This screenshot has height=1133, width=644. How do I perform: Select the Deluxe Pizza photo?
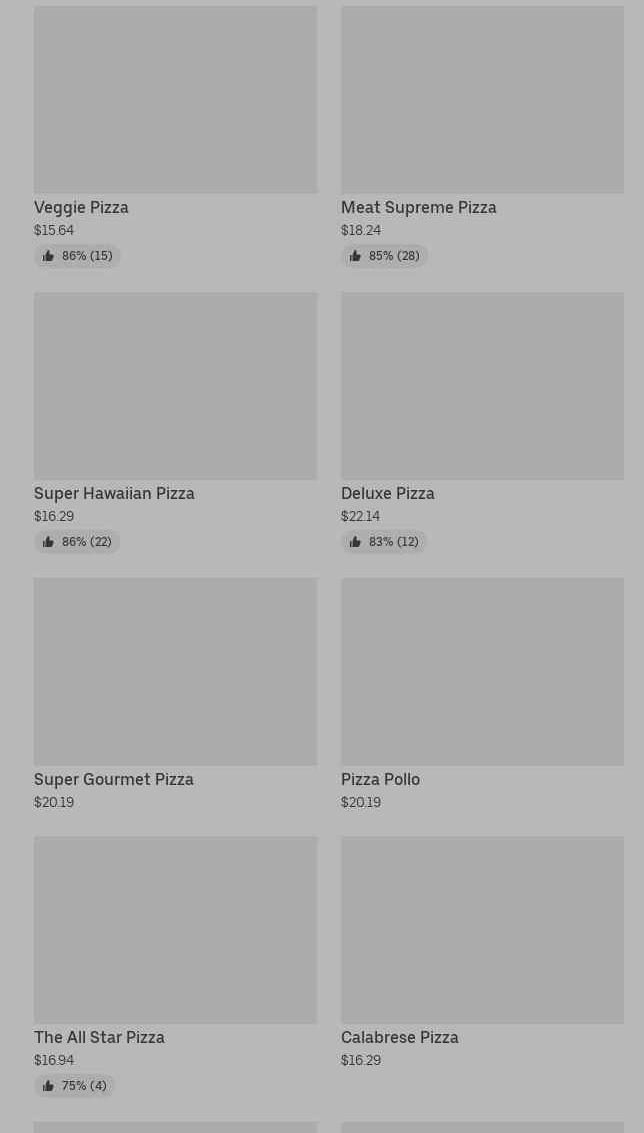(482, 386)
